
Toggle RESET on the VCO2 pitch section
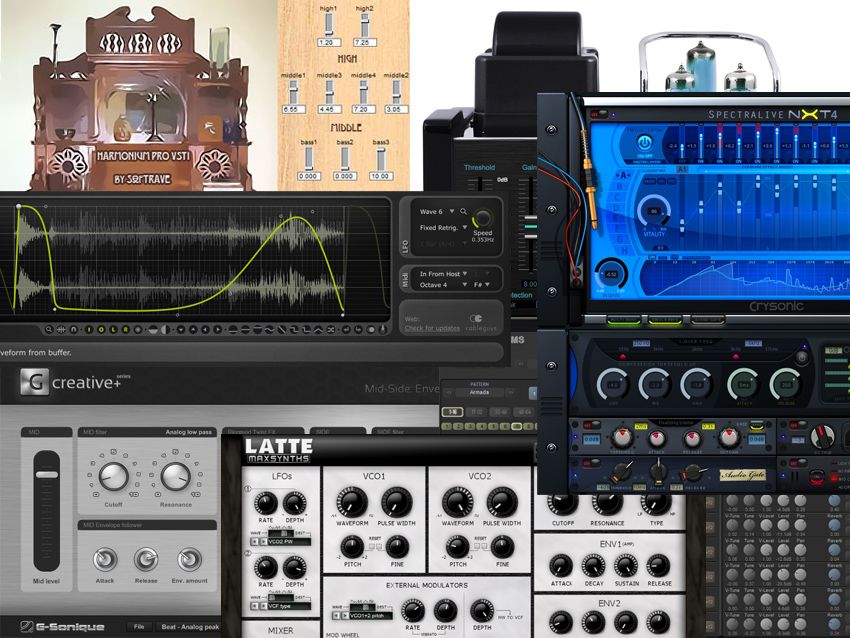481,546
